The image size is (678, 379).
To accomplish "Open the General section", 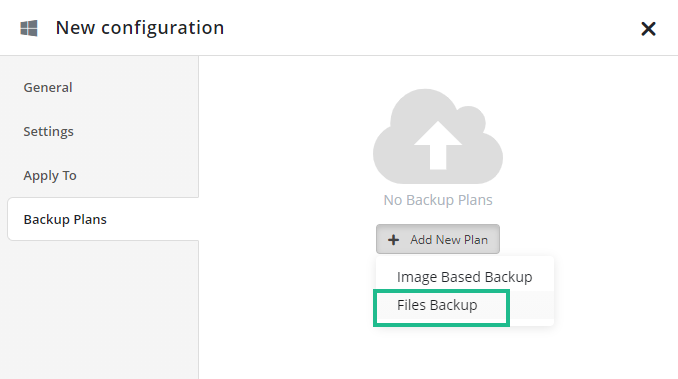I will pos(48,88).
